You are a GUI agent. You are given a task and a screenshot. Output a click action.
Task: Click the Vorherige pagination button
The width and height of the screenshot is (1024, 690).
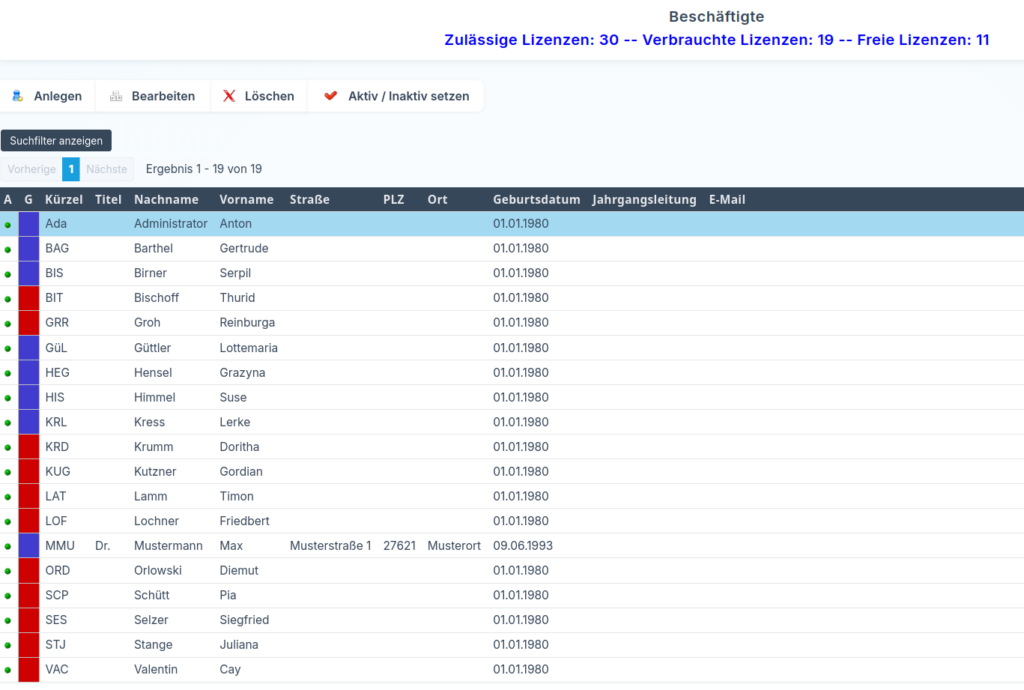tap(31, 169)
